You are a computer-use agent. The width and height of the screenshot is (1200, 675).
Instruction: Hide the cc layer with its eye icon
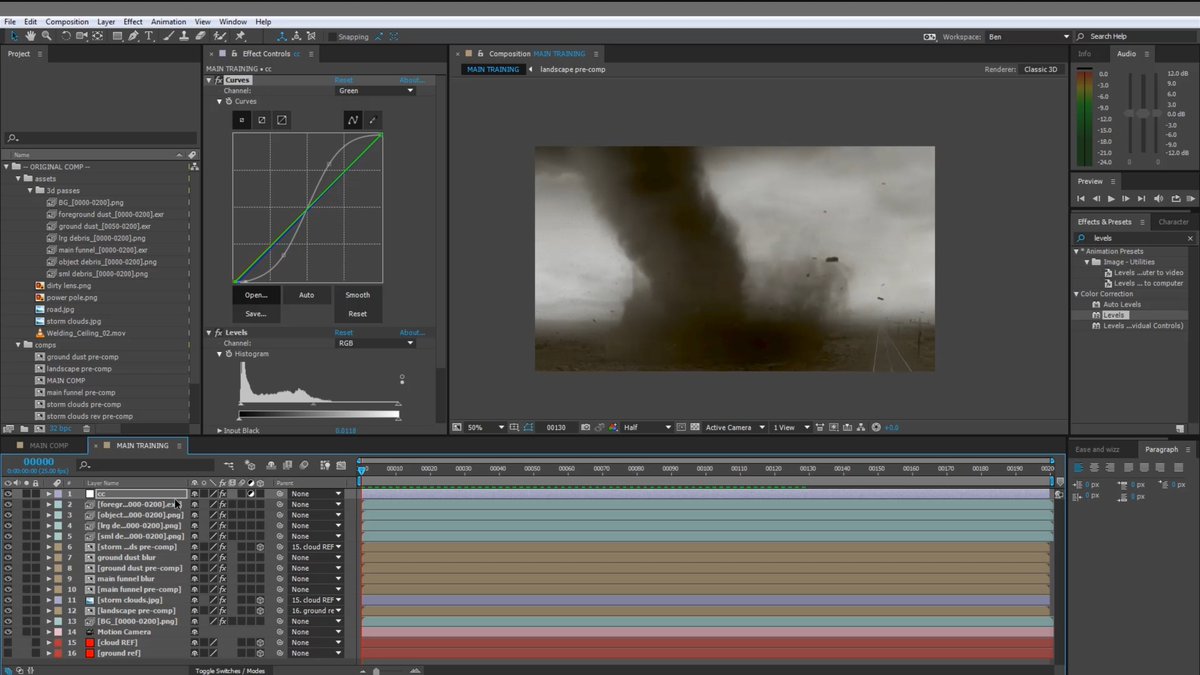pyautogui.click(x=8, y=493)
